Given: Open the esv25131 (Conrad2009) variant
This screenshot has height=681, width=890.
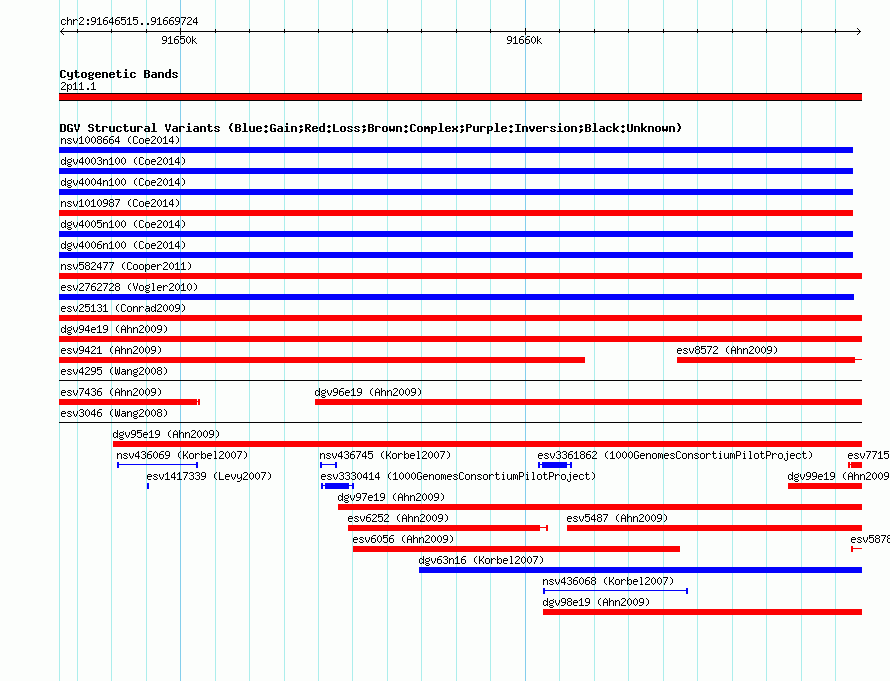Looking at the screenshot, I should 123,308.
